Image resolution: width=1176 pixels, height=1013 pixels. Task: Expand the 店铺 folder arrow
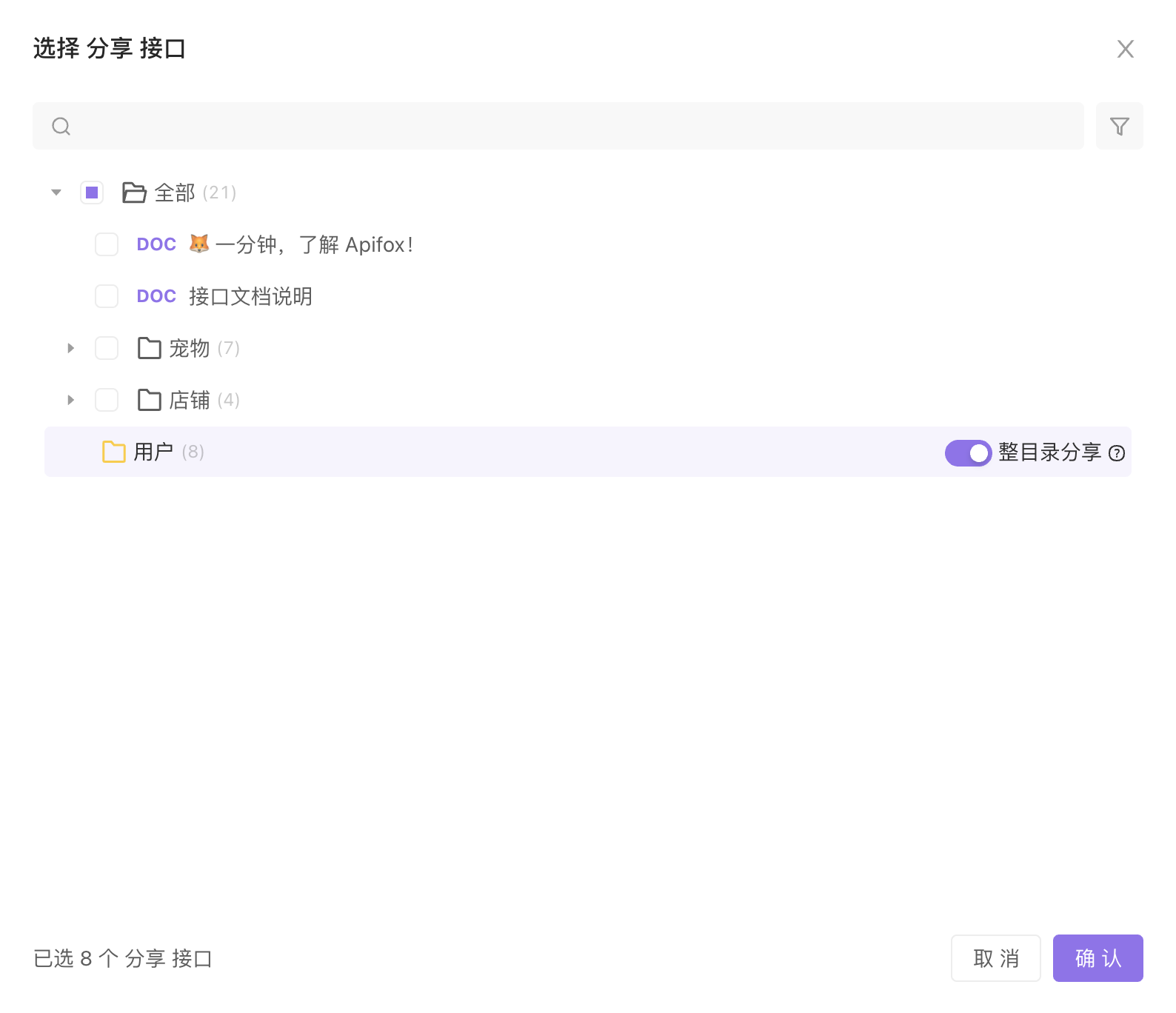tap(71, 400)
